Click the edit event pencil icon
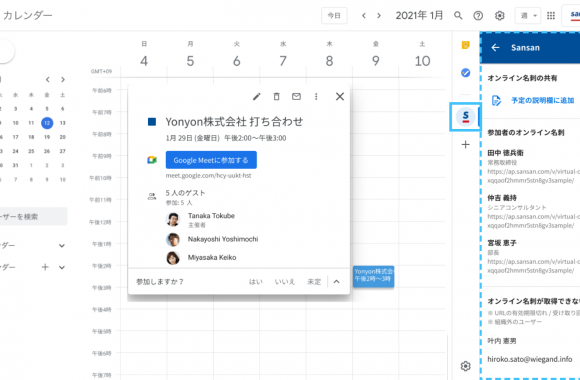 [256, 97]
